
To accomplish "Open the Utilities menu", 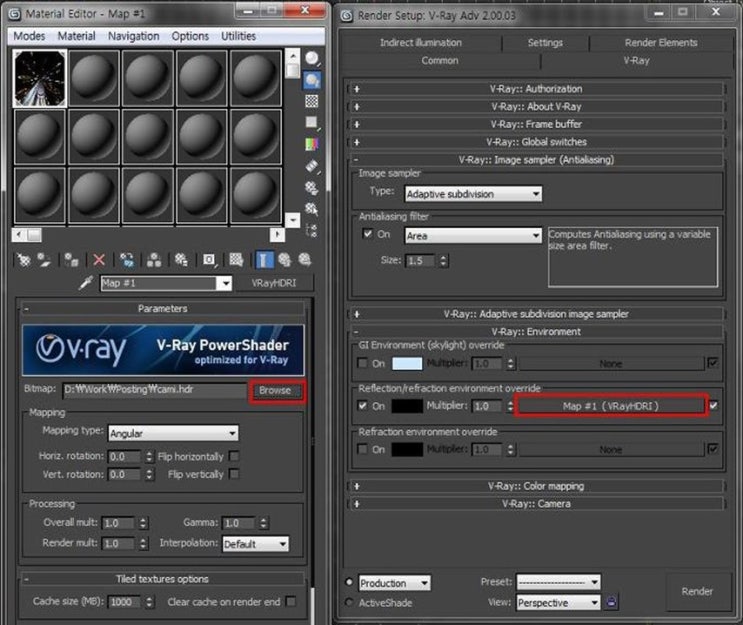I will click(238, 36).
